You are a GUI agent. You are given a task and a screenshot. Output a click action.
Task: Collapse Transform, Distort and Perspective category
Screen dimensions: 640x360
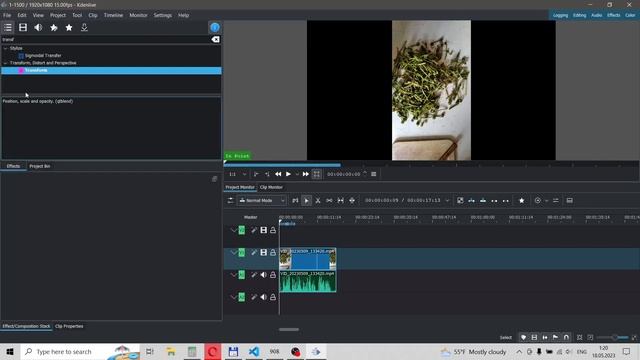point(5,63)
